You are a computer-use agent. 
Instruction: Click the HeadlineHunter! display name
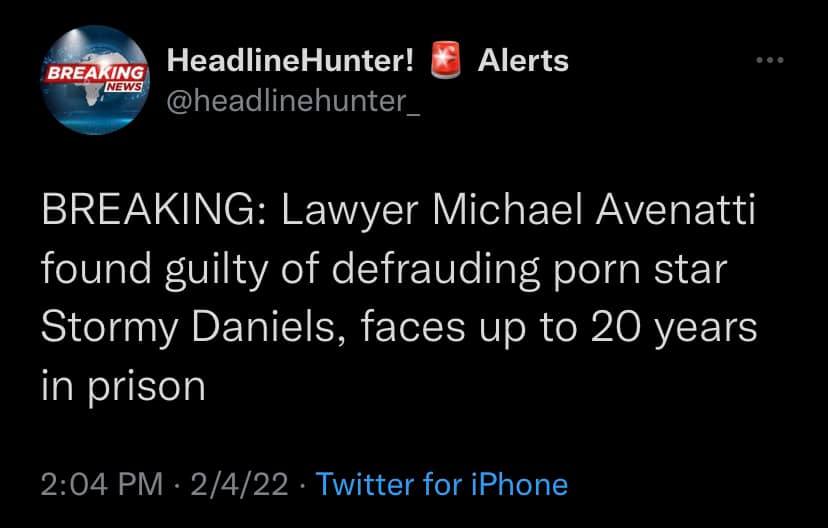point(291,61)
